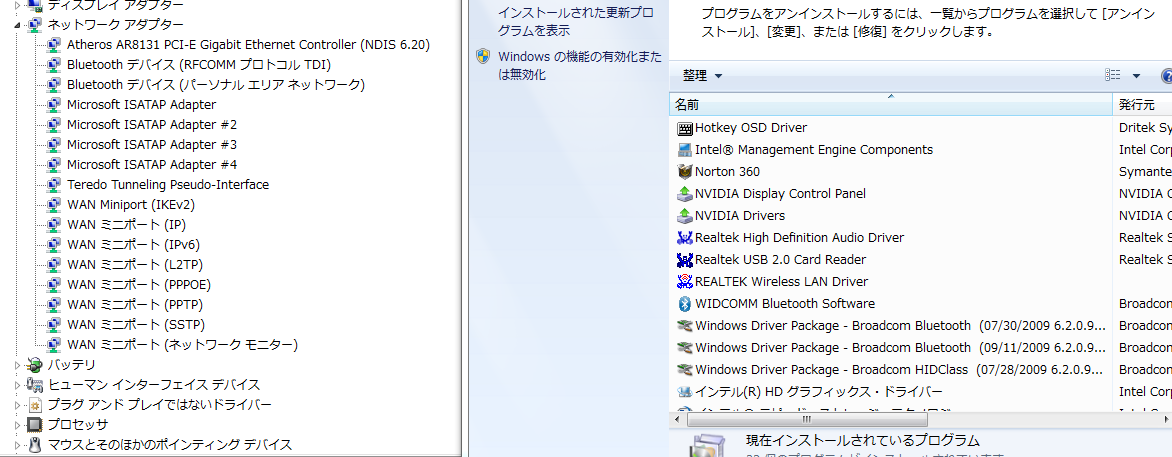Select WAN ミニポート (IP) entry
This screenshot has width=1172, height=457.
126,225
